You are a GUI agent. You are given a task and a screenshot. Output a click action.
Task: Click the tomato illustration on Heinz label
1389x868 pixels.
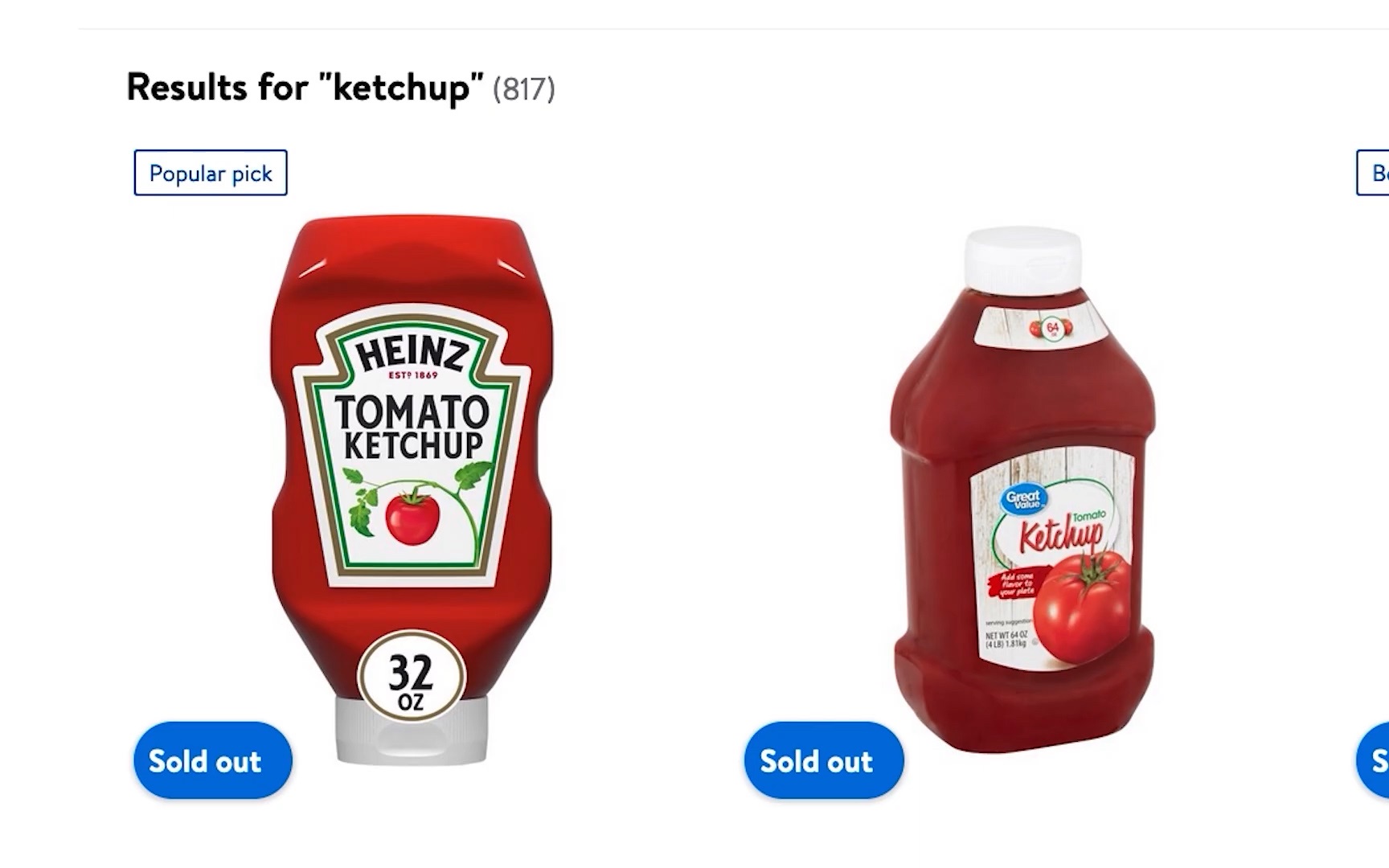(412, 517)
